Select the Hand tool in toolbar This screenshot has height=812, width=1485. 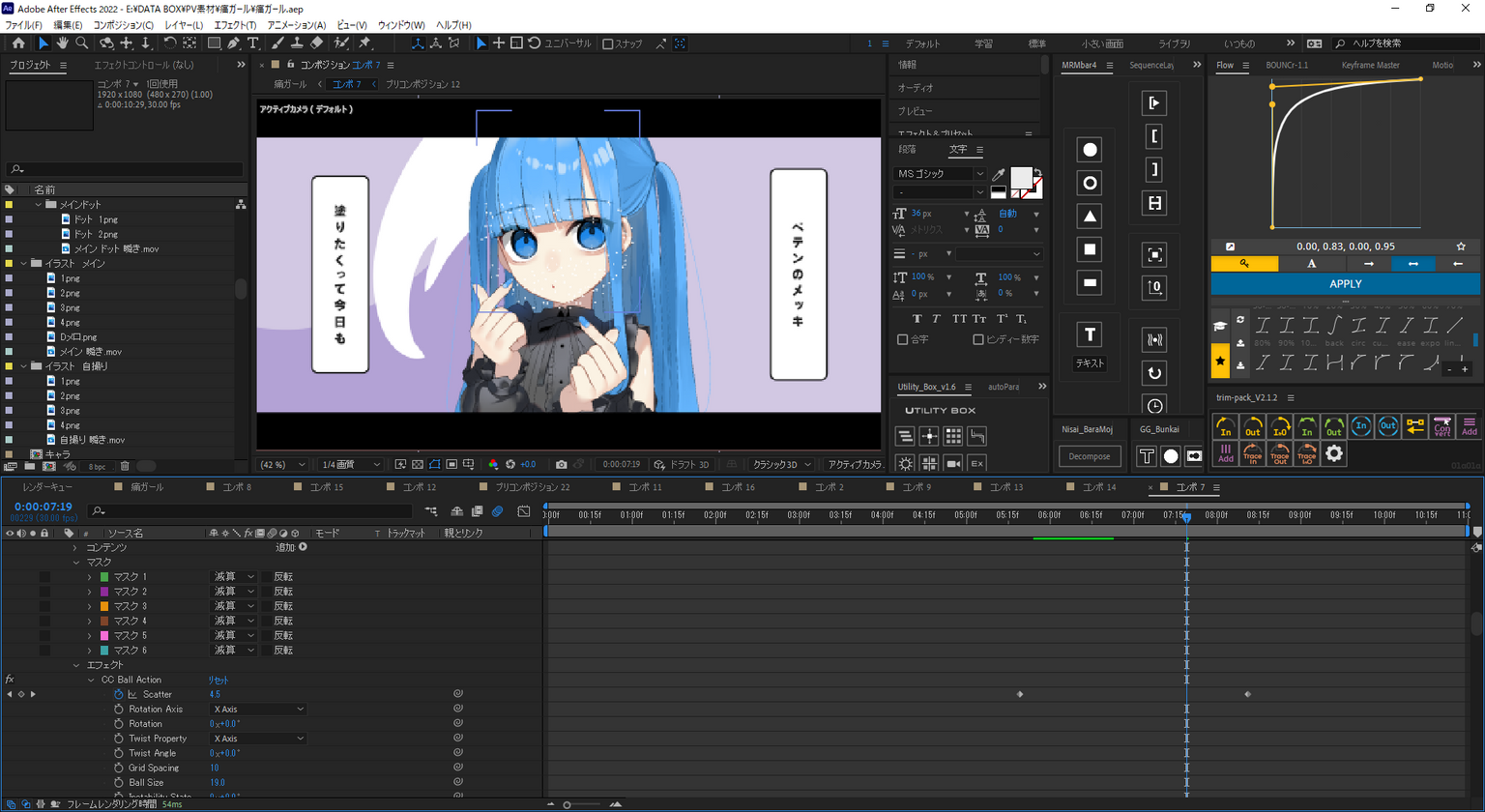click(x=62, y=43)
